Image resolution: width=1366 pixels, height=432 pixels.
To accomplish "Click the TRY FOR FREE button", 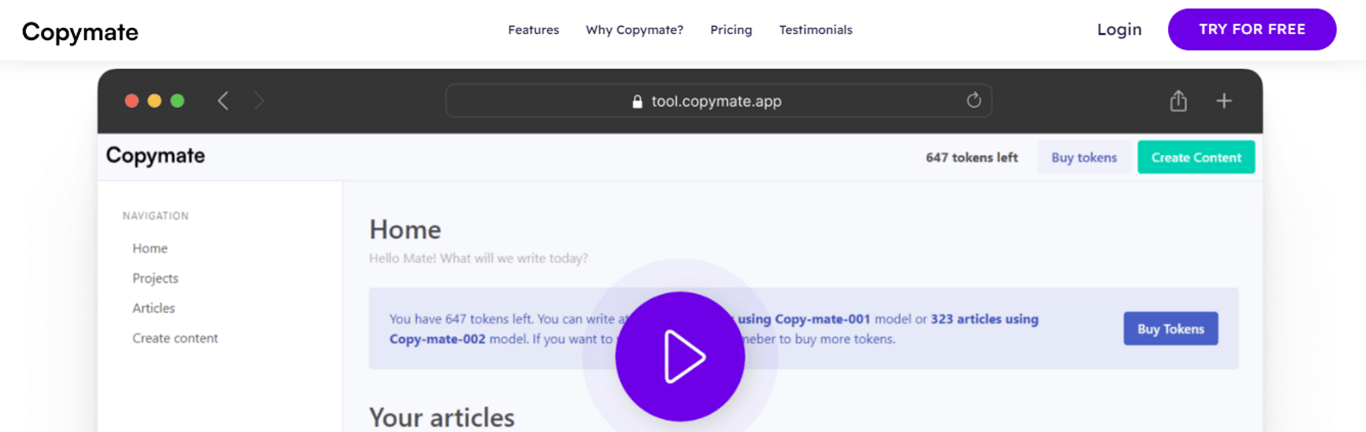I will (1252, 29).
